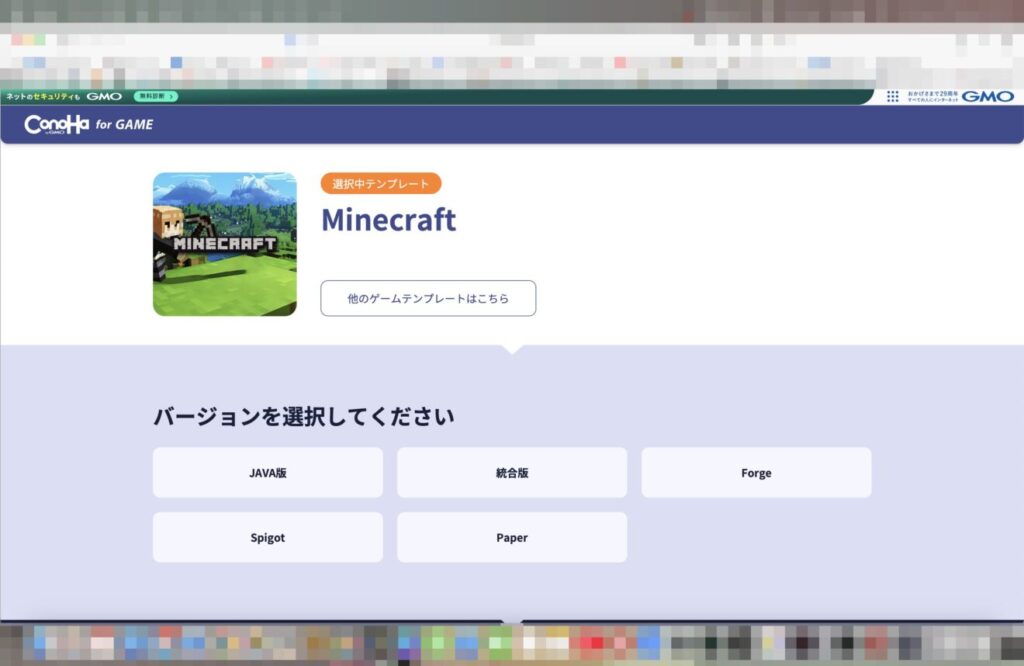Image resolution: width=1024 pixels, height=666 pixels.
Task: Choose the Forge version
Action: pos(756,473)
